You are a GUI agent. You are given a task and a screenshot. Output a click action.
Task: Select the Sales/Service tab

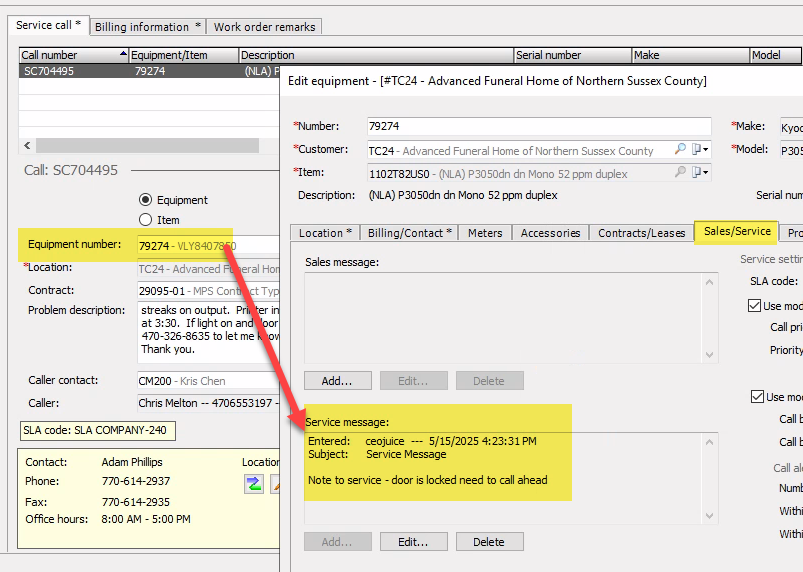point(736,231)
